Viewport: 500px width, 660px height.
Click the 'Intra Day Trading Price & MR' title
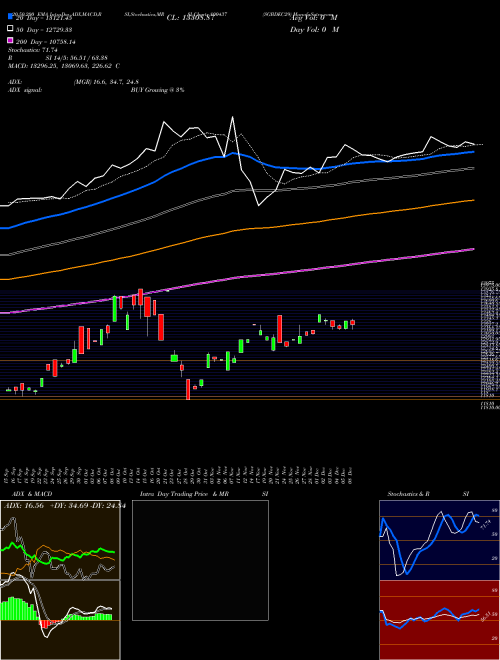[x=184, y=494]
